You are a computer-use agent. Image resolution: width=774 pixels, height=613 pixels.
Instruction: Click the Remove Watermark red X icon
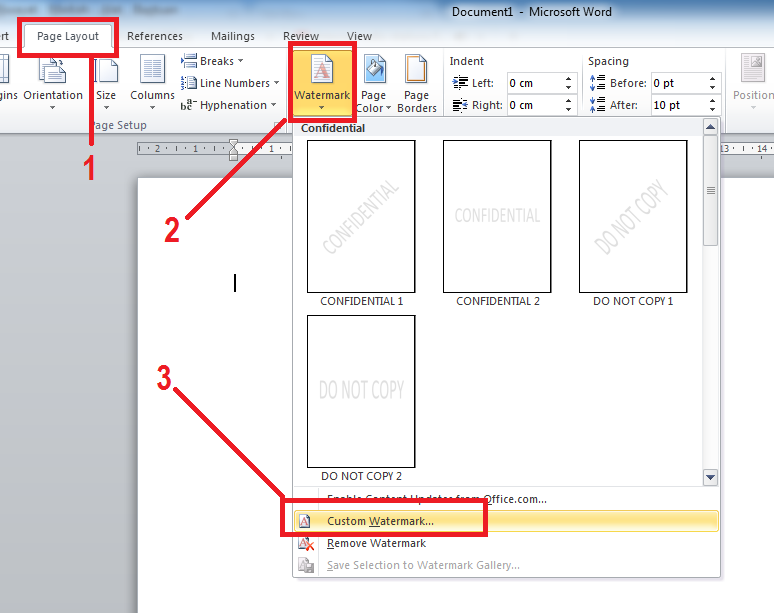coord(306,543)
